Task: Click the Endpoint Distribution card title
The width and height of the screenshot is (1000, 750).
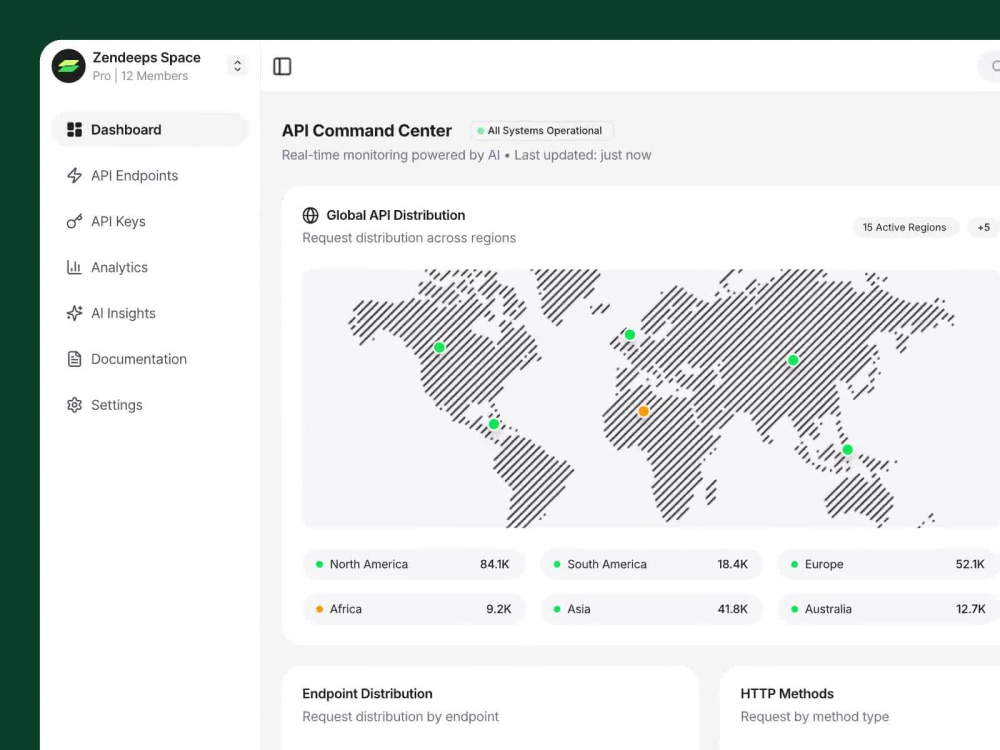Action: pyautogui.click(x=367, y=694)
